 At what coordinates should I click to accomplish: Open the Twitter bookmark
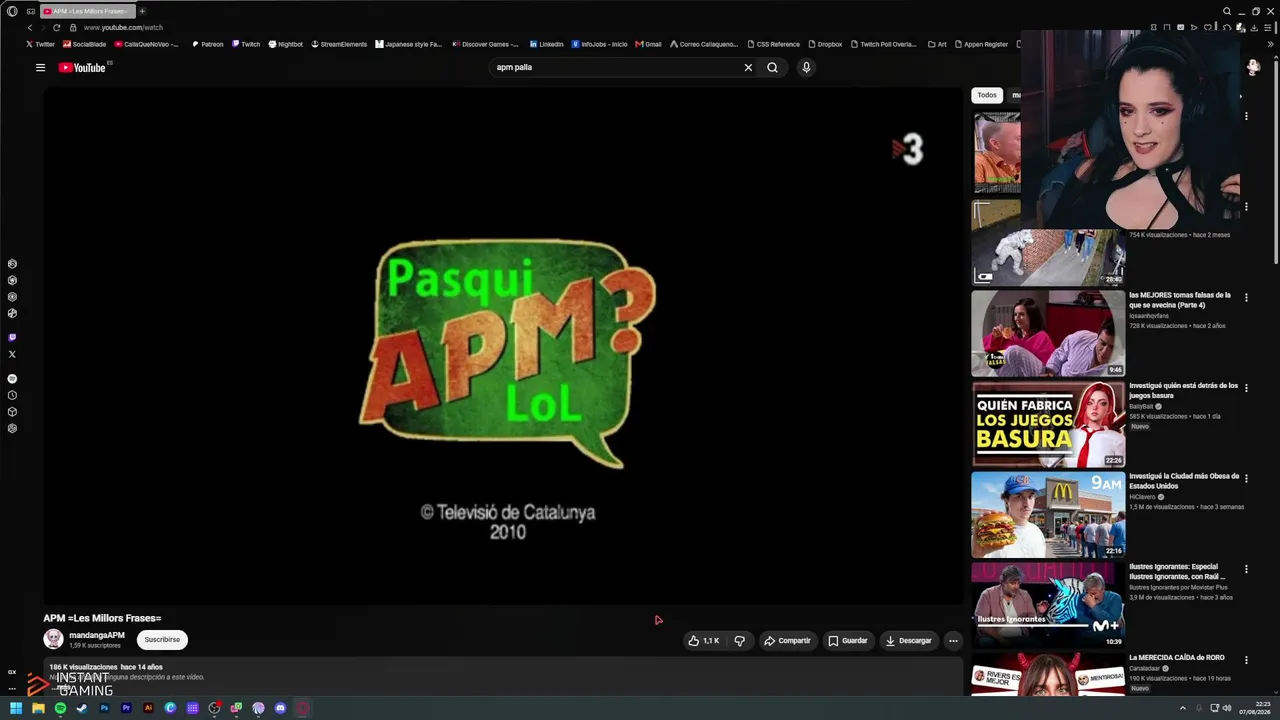(41, 44)
